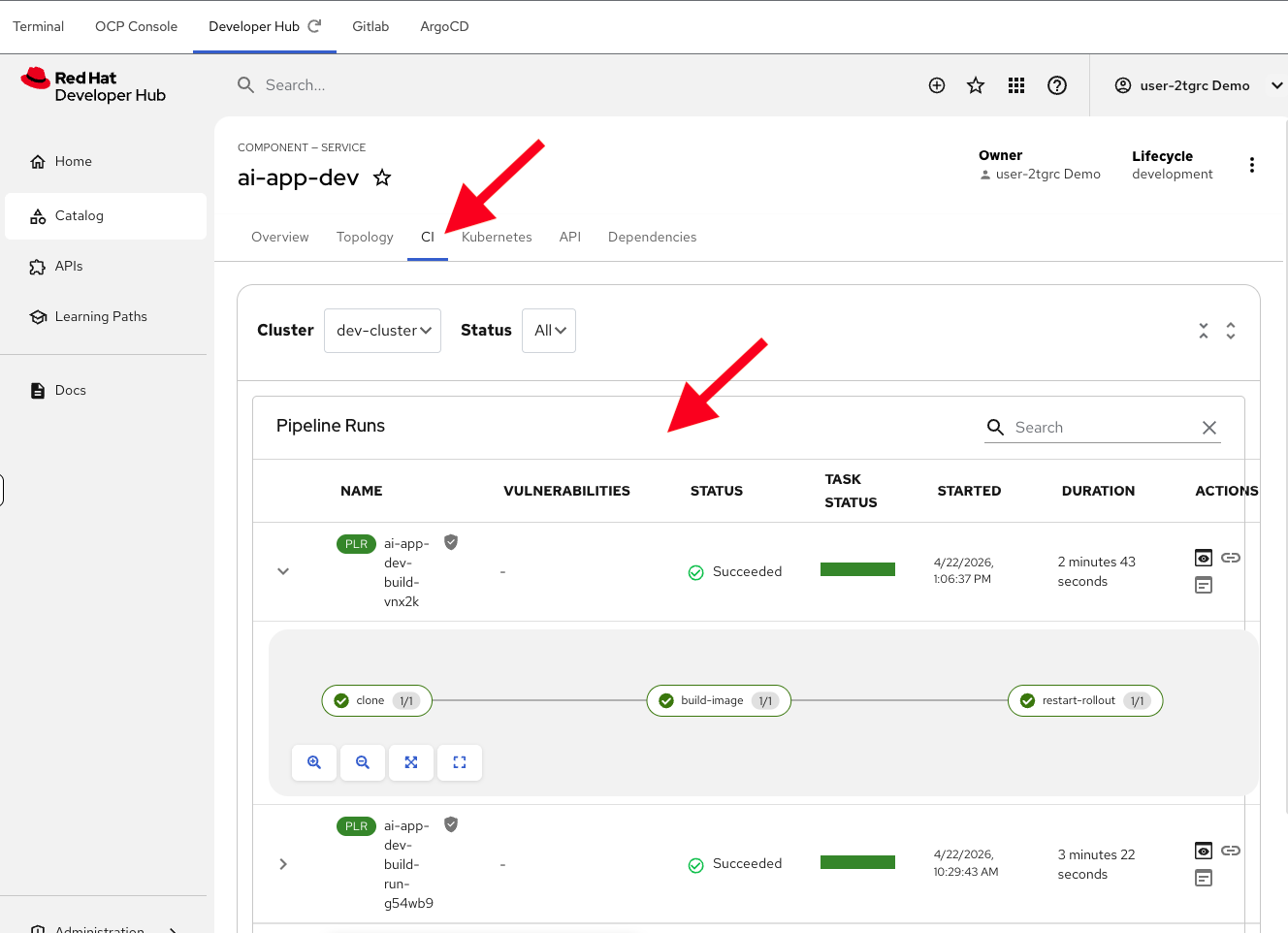Collapse the ai-app-dev-build-vnx2k pipeline row
The height and width of the screenshot is (933, 1288).
pyautogui.click(x=283, y=571)
